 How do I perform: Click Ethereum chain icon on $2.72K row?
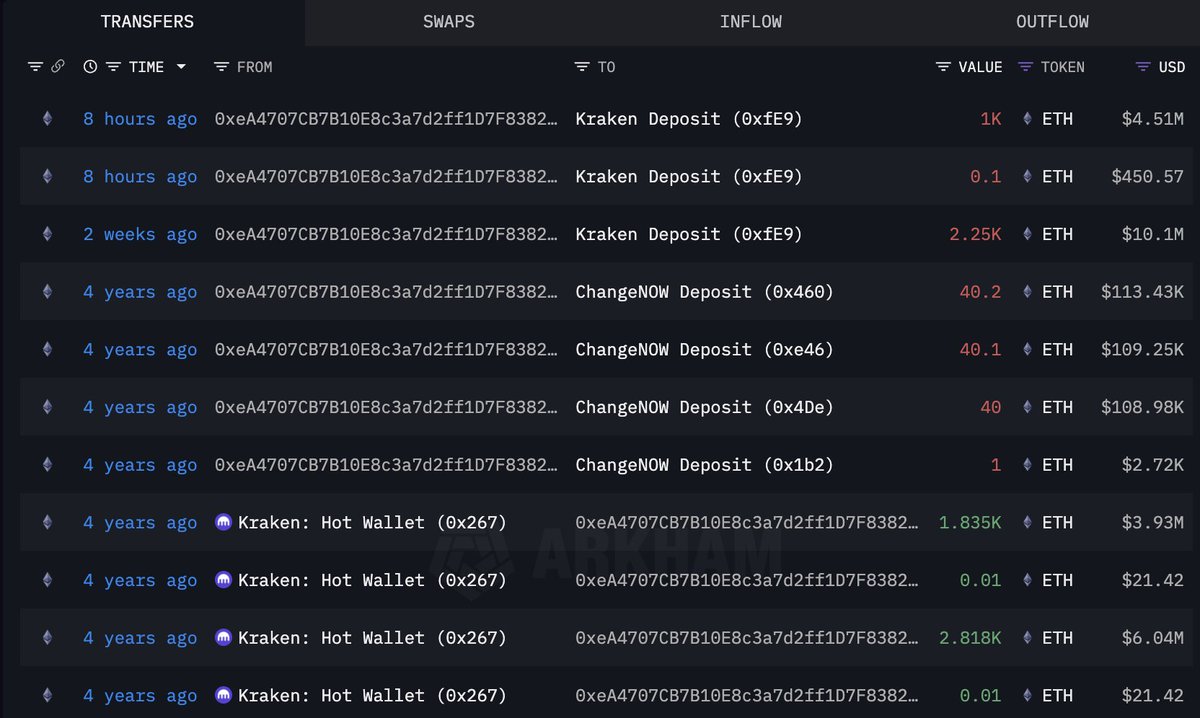tap(47, 465)
